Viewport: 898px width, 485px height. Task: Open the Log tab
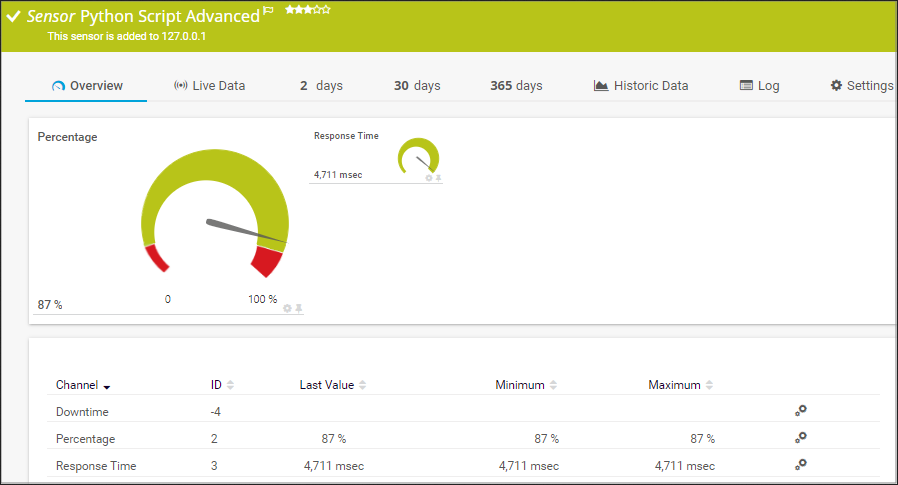tap(759, 86)
